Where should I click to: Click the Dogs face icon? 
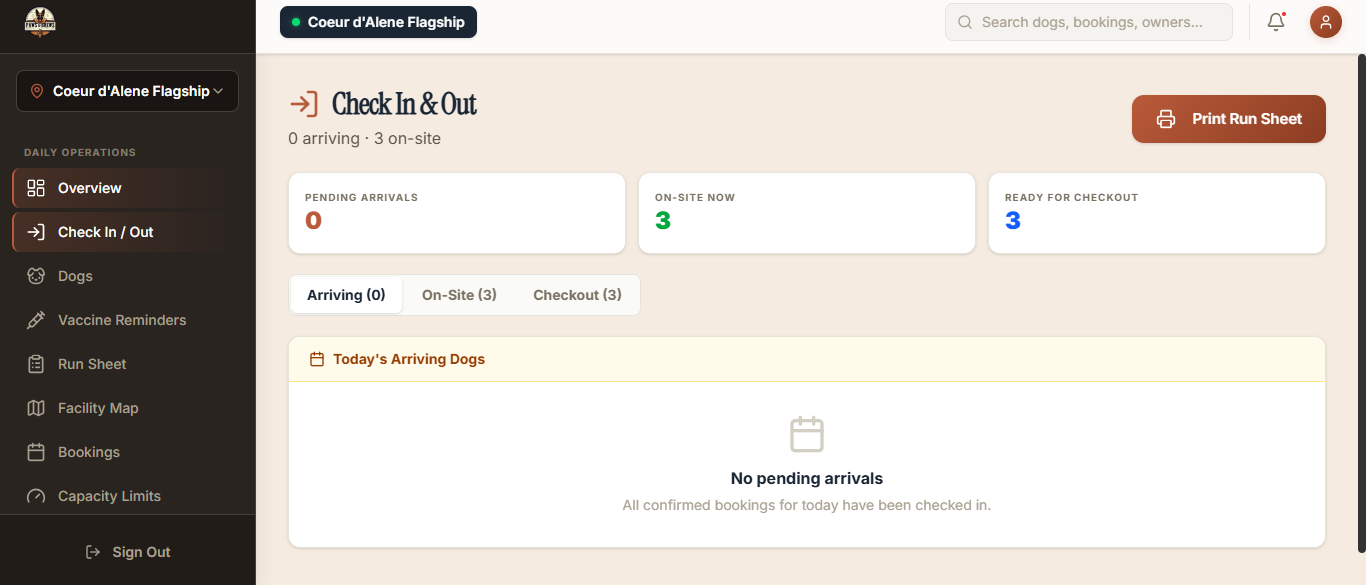[x=36, y=276]
